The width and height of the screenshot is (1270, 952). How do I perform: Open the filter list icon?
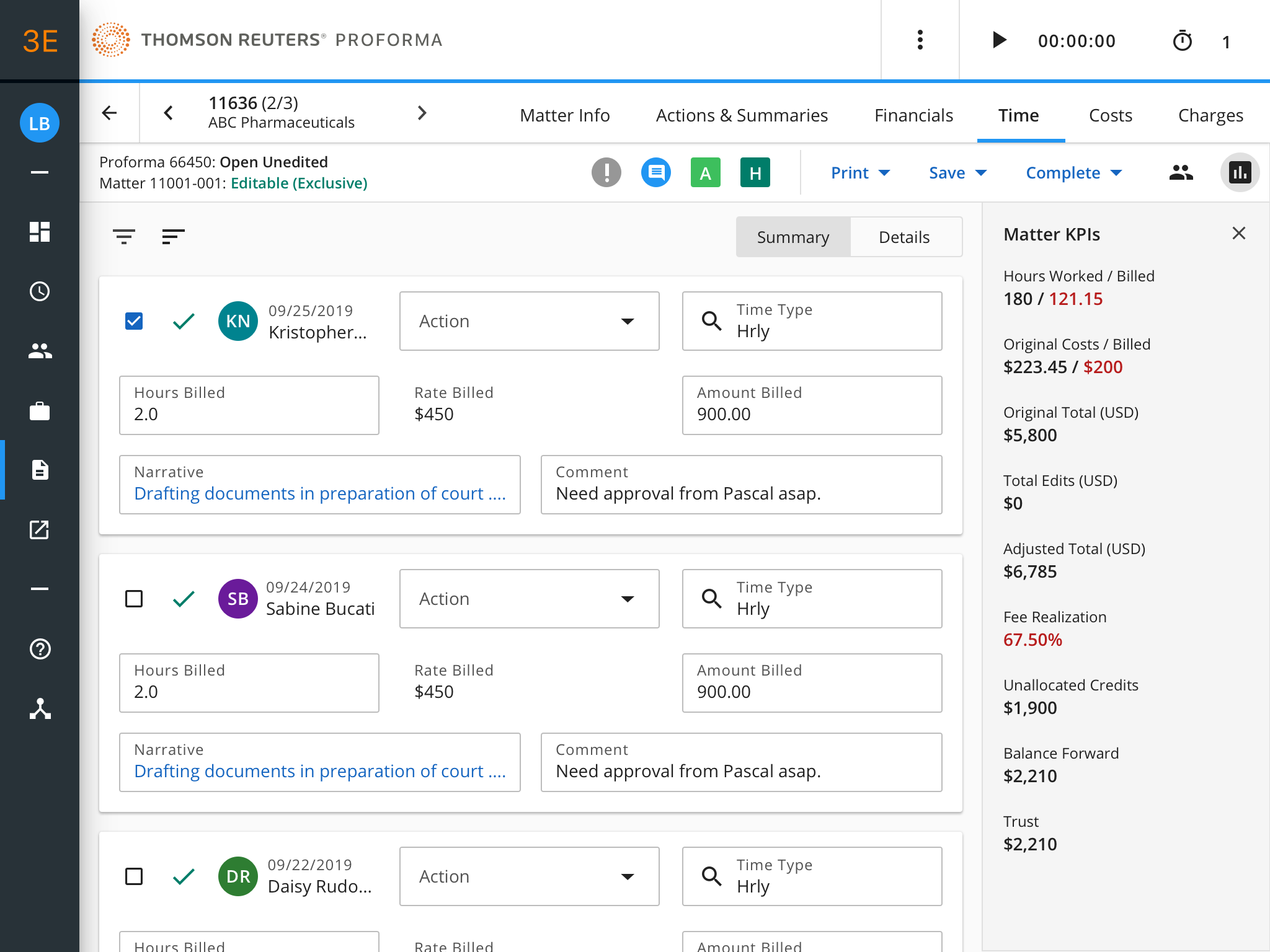(x=124, y=236)
